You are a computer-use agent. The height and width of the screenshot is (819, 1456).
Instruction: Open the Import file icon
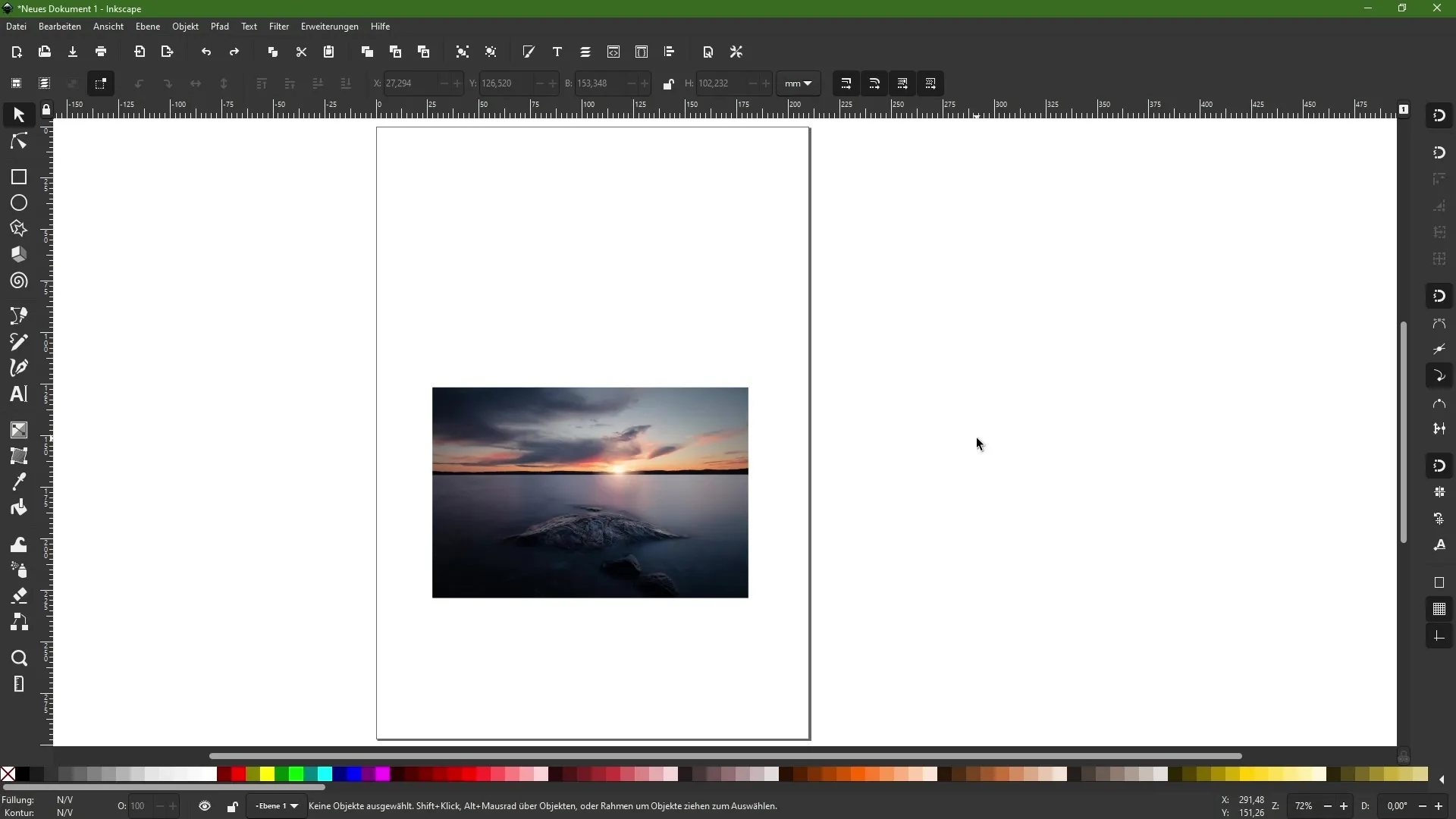tap(140, 52)
